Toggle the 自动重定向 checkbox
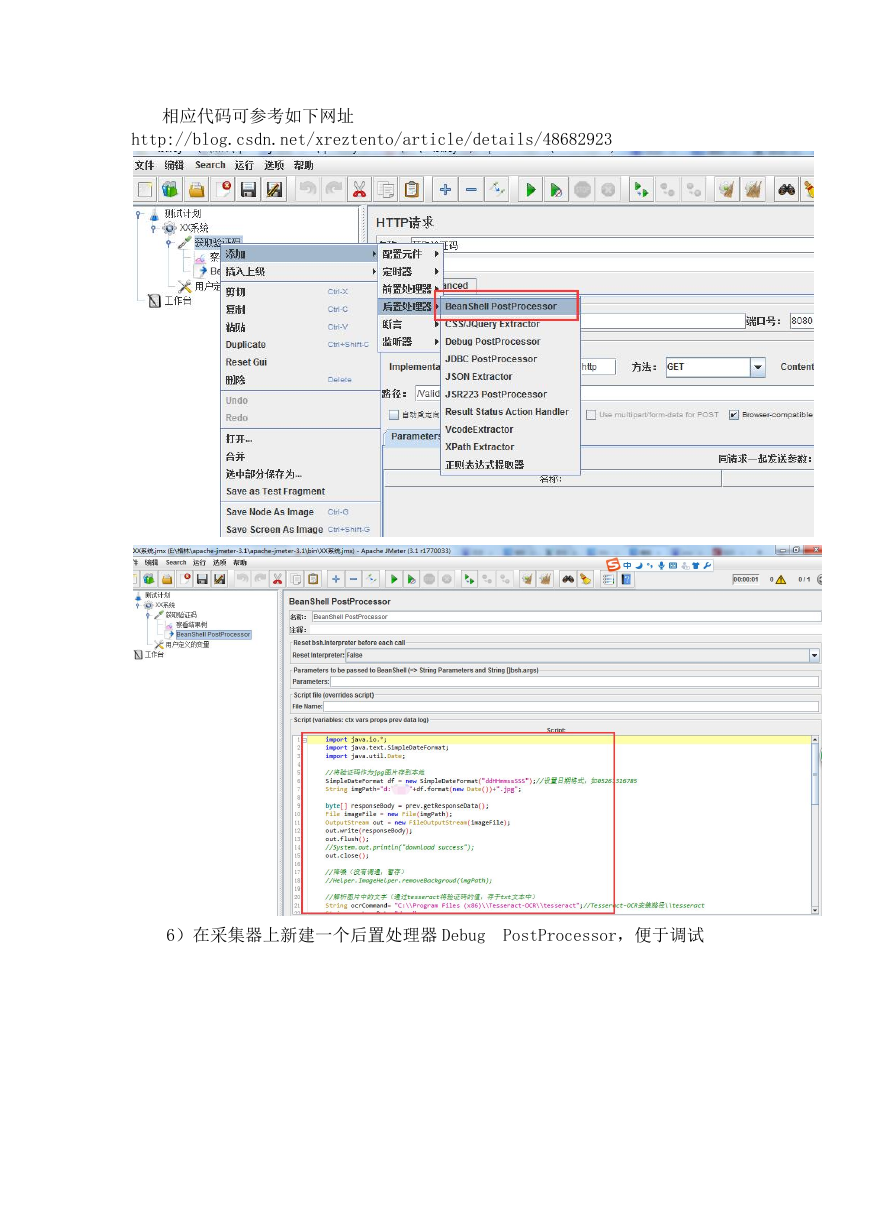The height and width of the screenshot is (1228, 869). coord(393,414)
